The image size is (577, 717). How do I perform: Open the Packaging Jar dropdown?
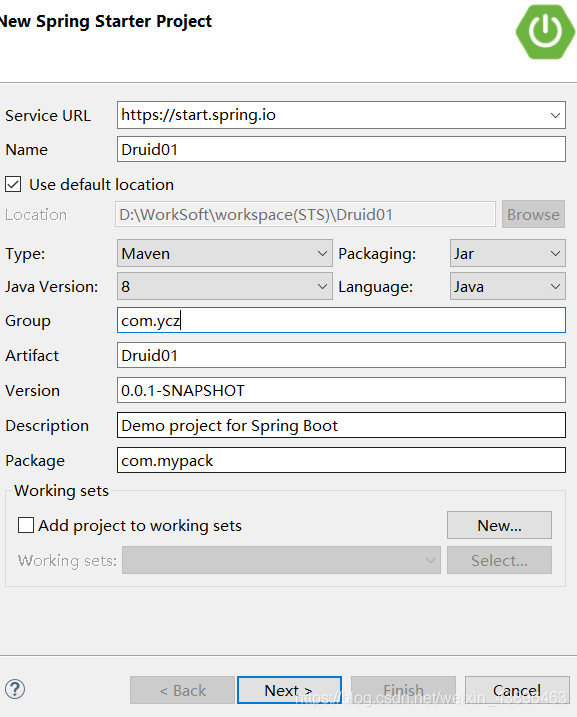coord(508,253)
